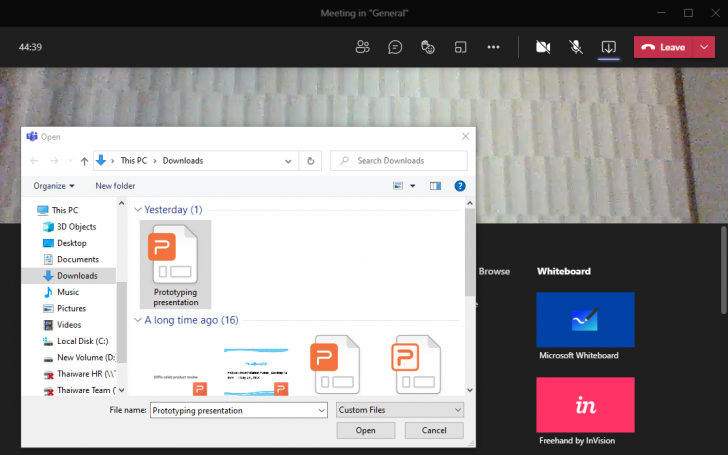728x455 pixels.
Task: Click the navigation pane scrollbar down arrow
Action: pos(122,390)
